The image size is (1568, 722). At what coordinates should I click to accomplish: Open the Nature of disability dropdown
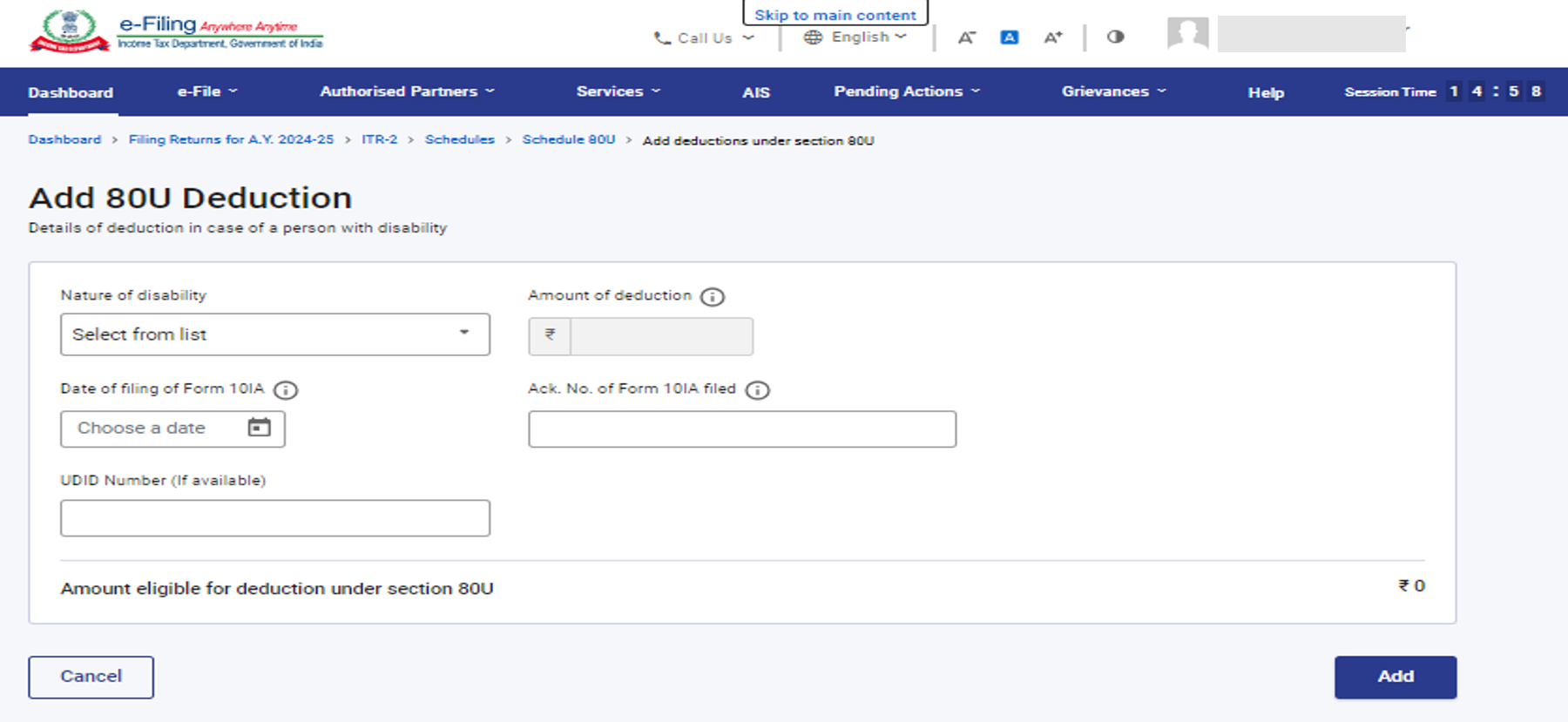pos(274,334)
